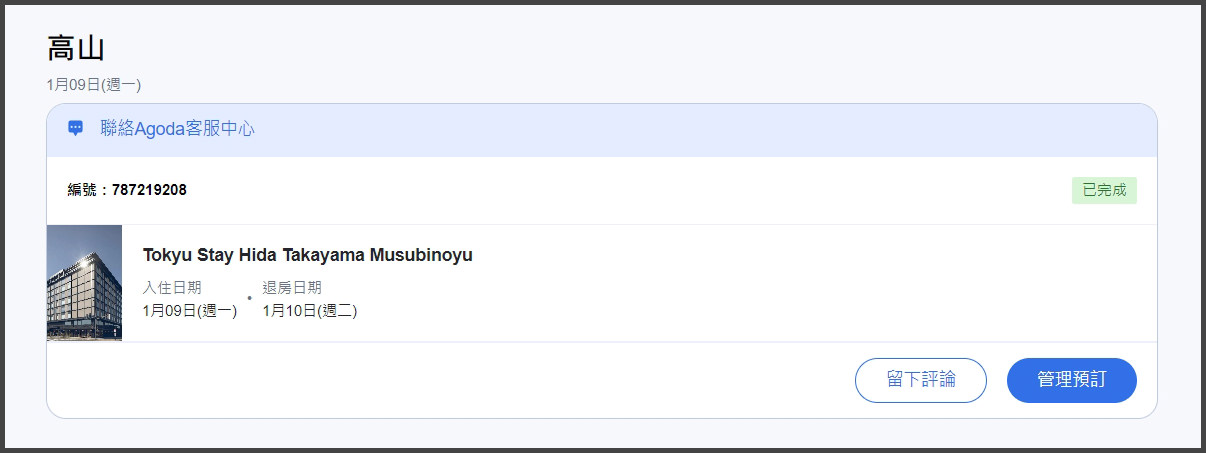1206x453 pixels.
Task: Click the 編號 label text
Action: (x=88, y=190)
